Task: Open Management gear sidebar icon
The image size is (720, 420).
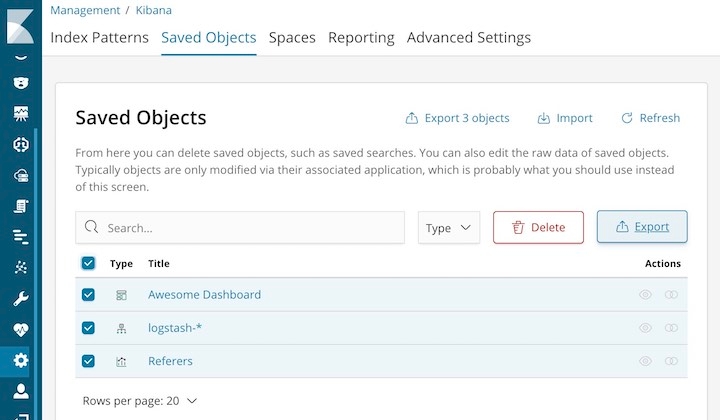Action: [x=21, y=361]
